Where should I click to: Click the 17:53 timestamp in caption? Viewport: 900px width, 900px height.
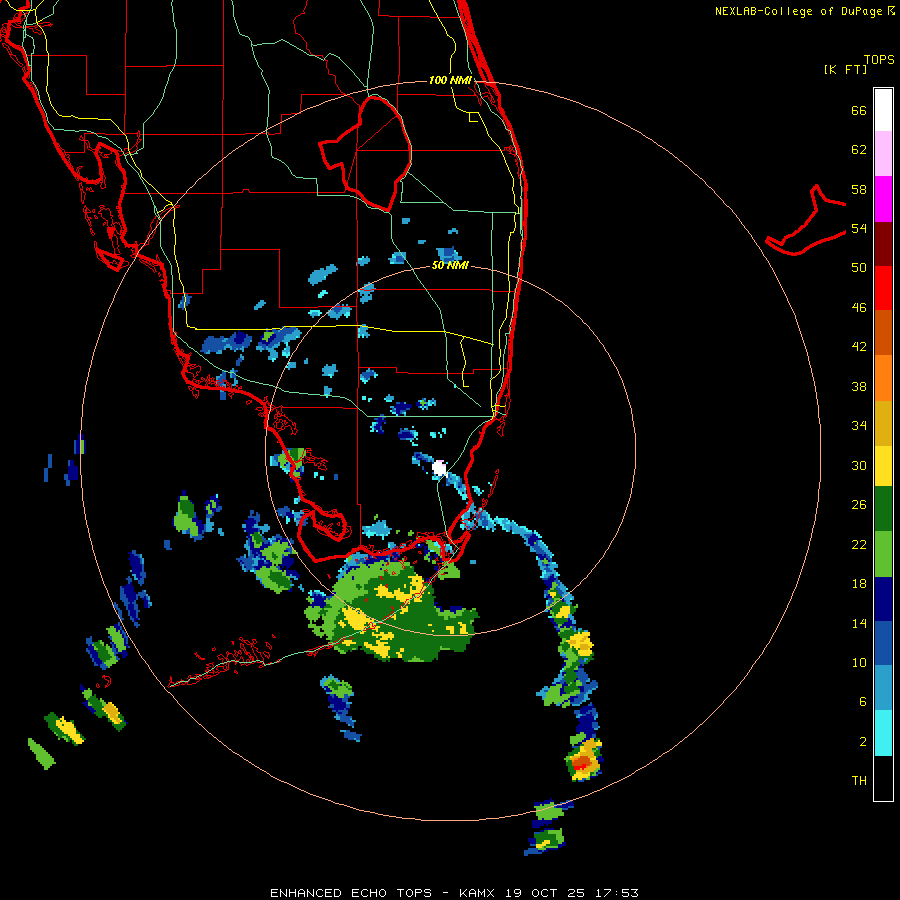click(617, 893)
